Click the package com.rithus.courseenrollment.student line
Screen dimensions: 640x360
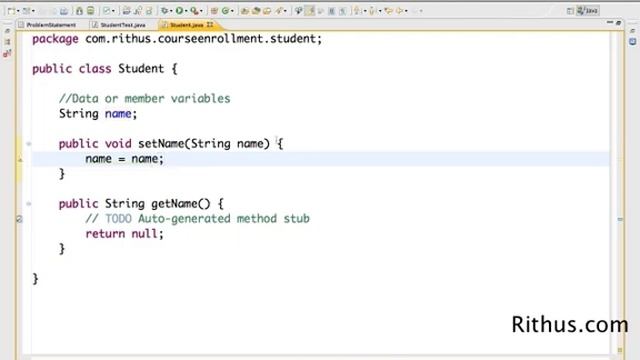(177, 39)
